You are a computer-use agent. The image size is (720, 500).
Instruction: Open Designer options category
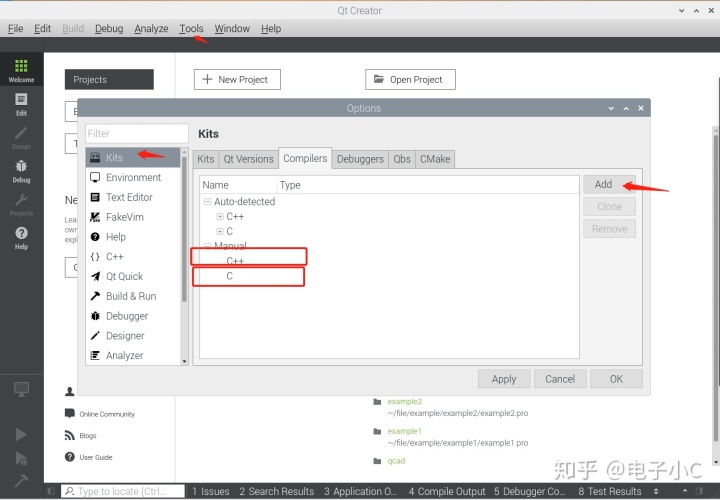pyautogui.click(x=133, y=335)
